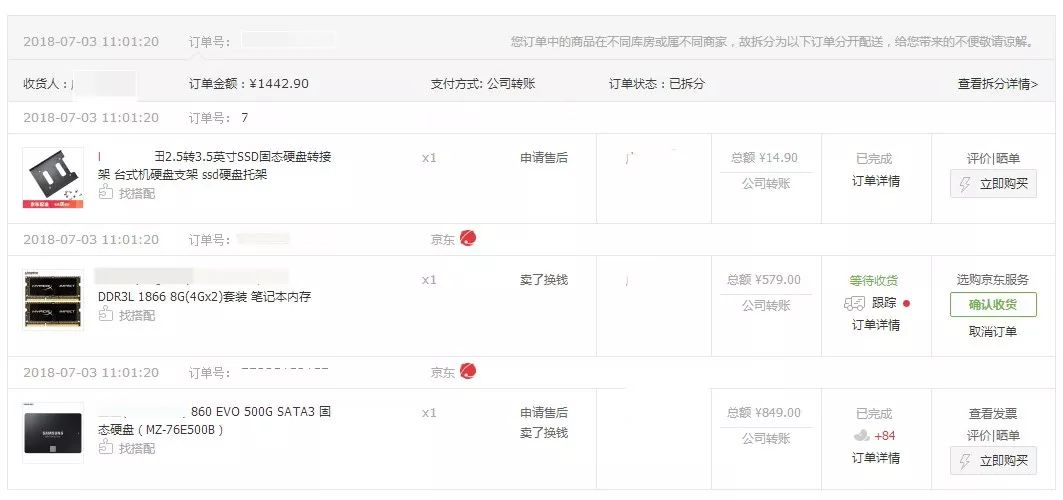Screen dimensions: 1063x500
Task: Open 订单详情 for the ¥579.00 order
Action: [x=875, y=325]
